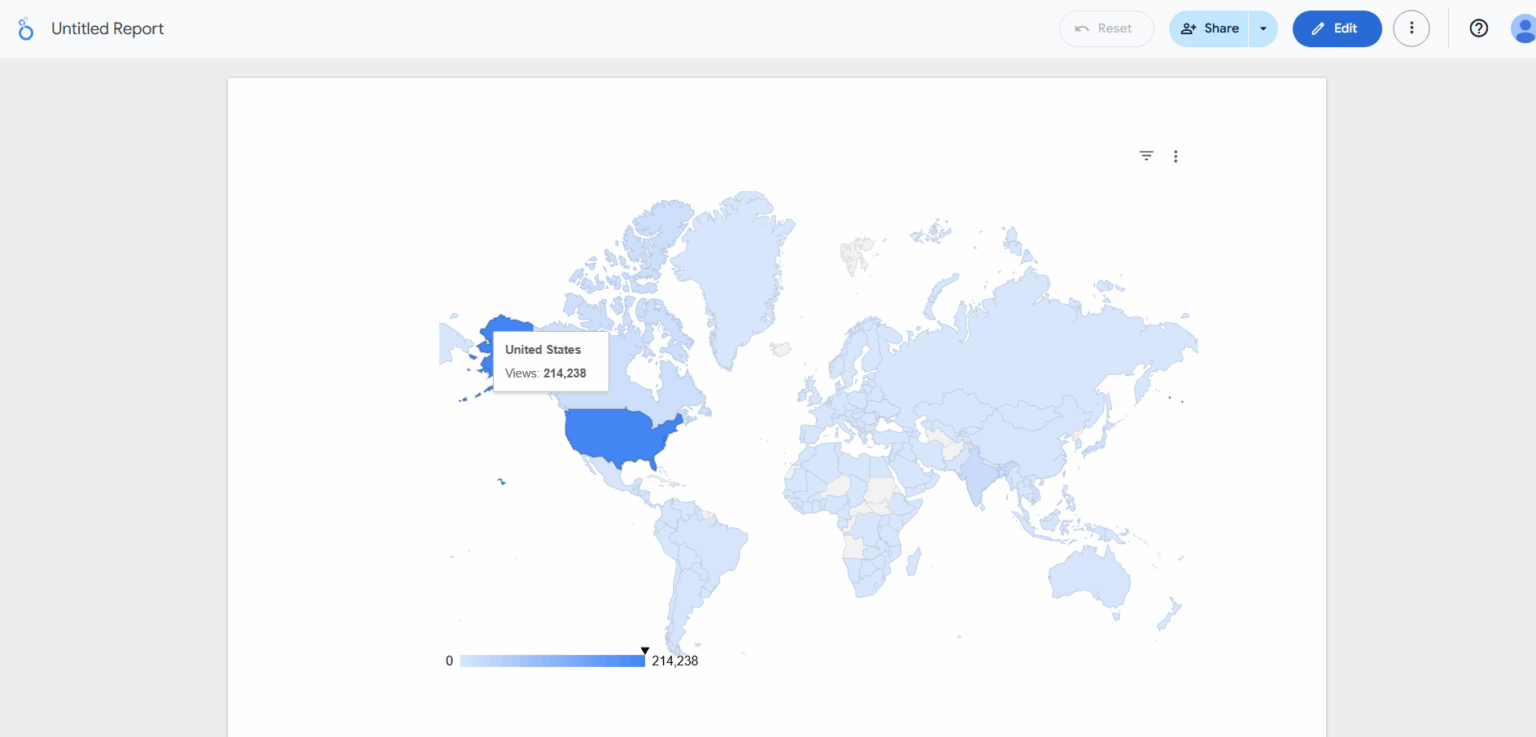Click the gradient color legend bar
The width and height of the screenshot is (1536, 737).
click(551, 660)
